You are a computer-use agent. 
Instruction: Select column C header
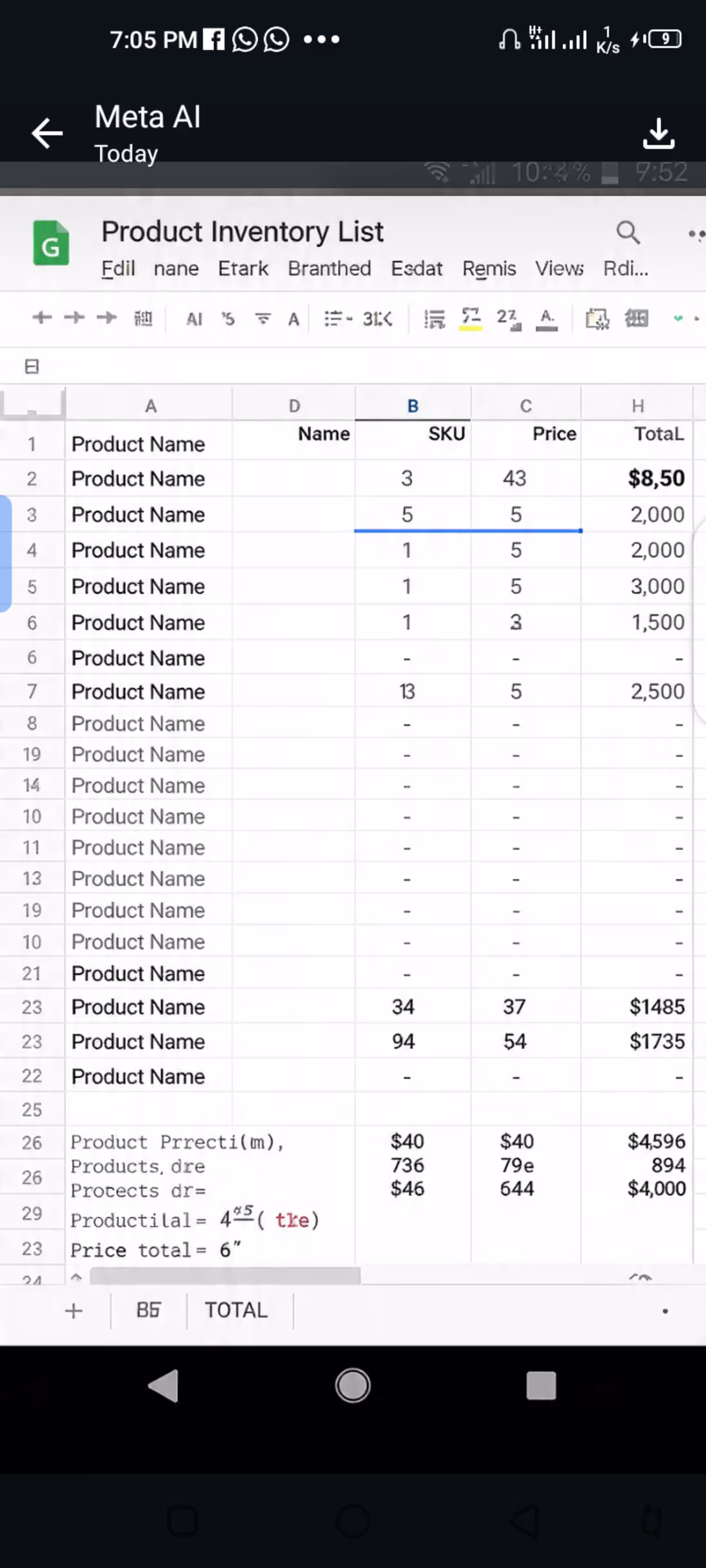526,405
